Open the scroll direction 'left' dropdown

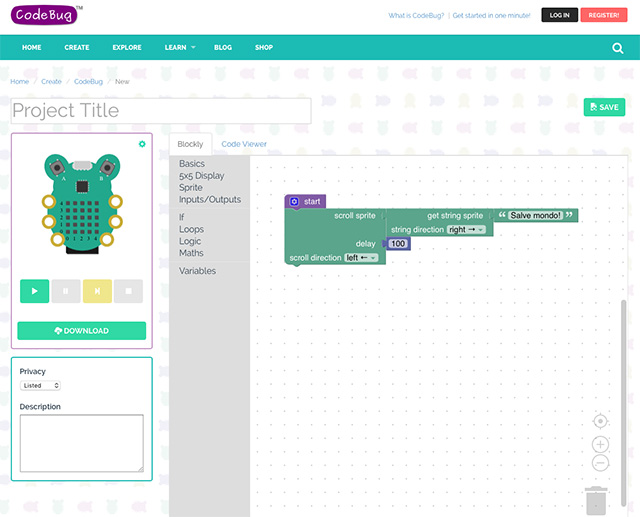[362, 258]
